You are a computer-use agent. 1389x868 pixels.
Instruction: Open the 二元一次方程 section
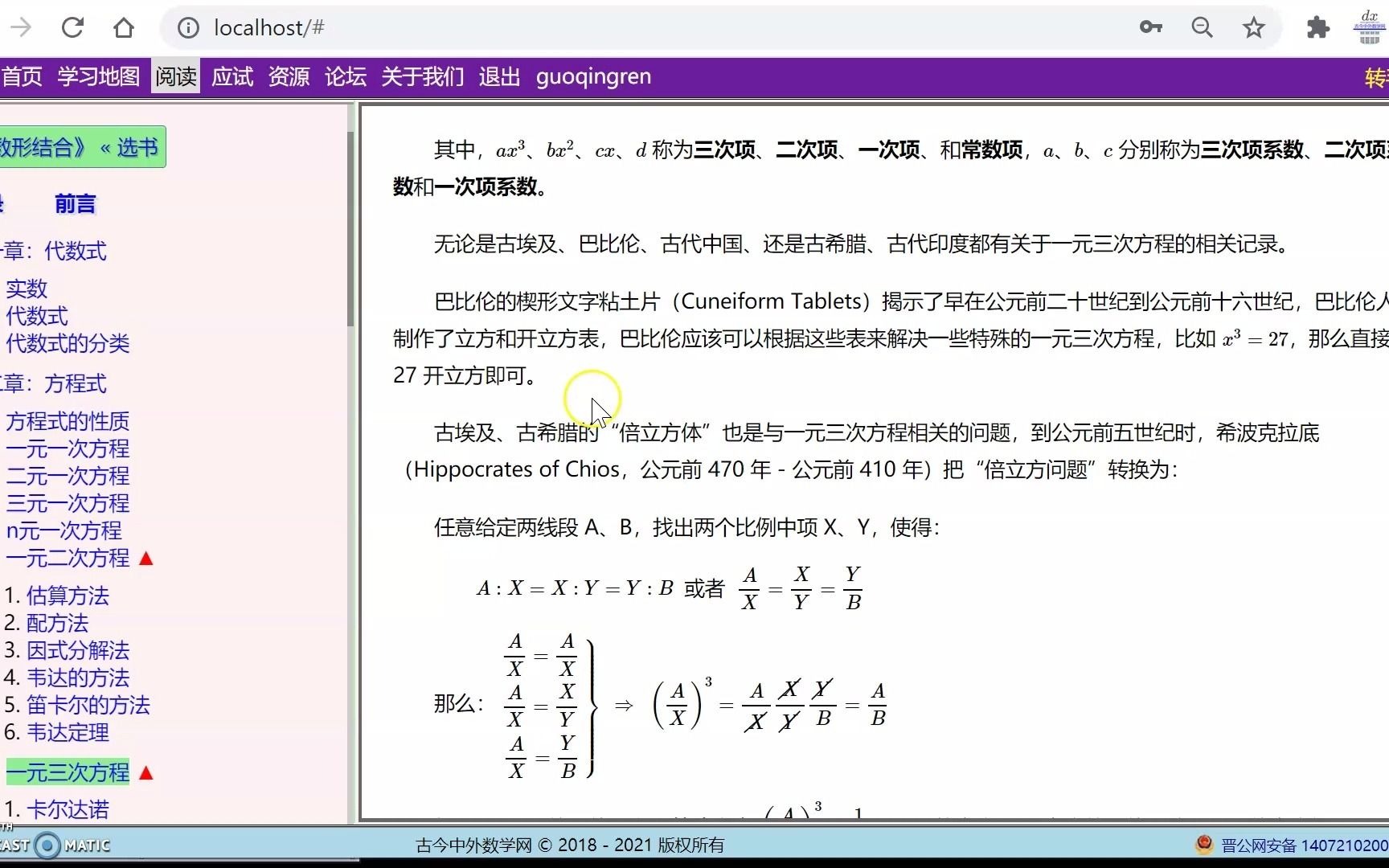coord(68,476)
